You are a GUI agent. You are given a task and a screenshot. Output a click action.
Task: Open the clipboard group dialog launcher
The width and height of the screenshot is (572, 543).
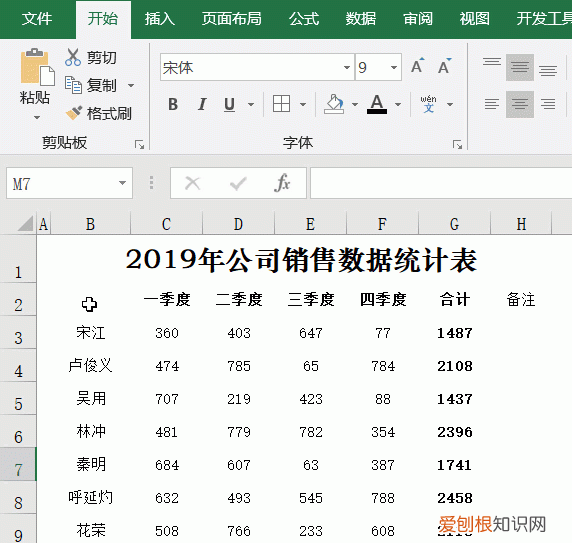coord(139,145)
